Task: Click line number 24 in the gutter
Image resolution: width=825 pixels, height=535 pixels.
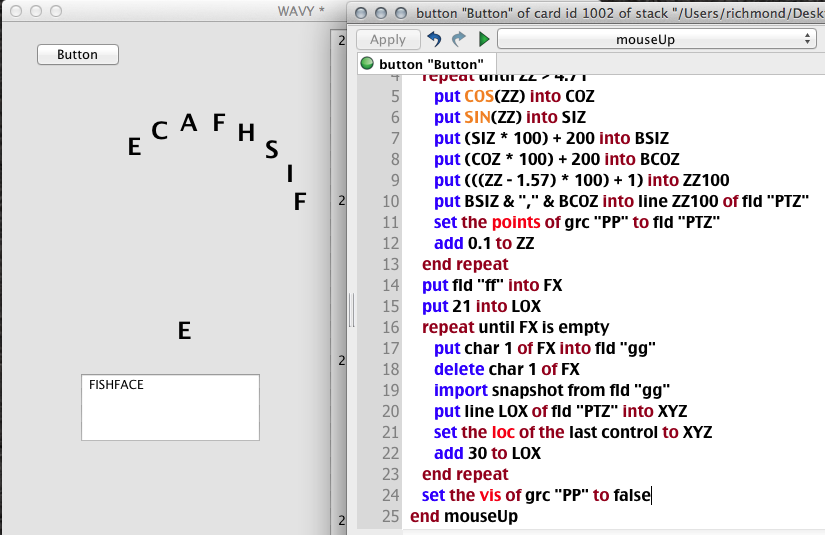Action: tap(389, 495)
